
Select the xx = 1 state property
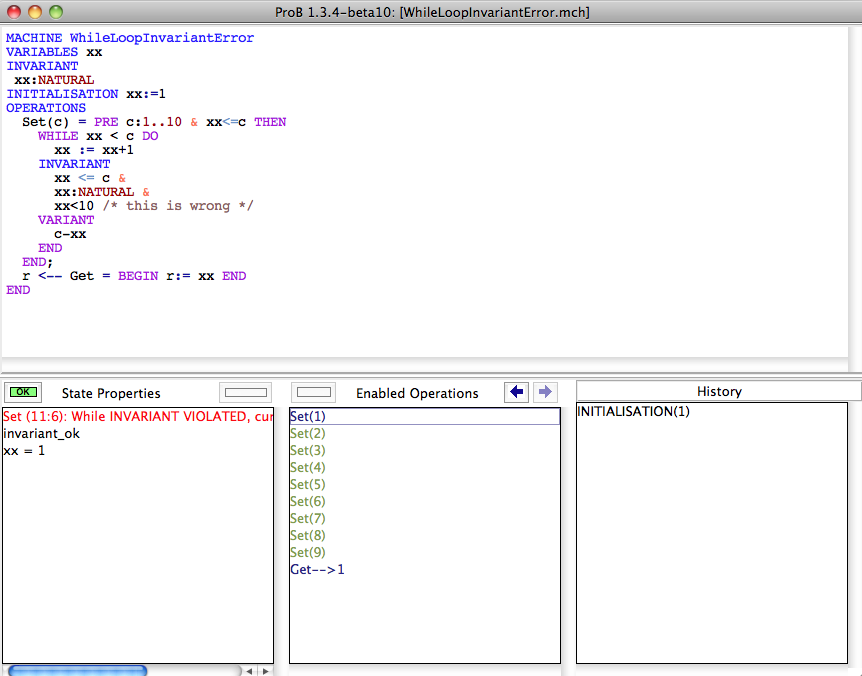[x=24, y=450]
